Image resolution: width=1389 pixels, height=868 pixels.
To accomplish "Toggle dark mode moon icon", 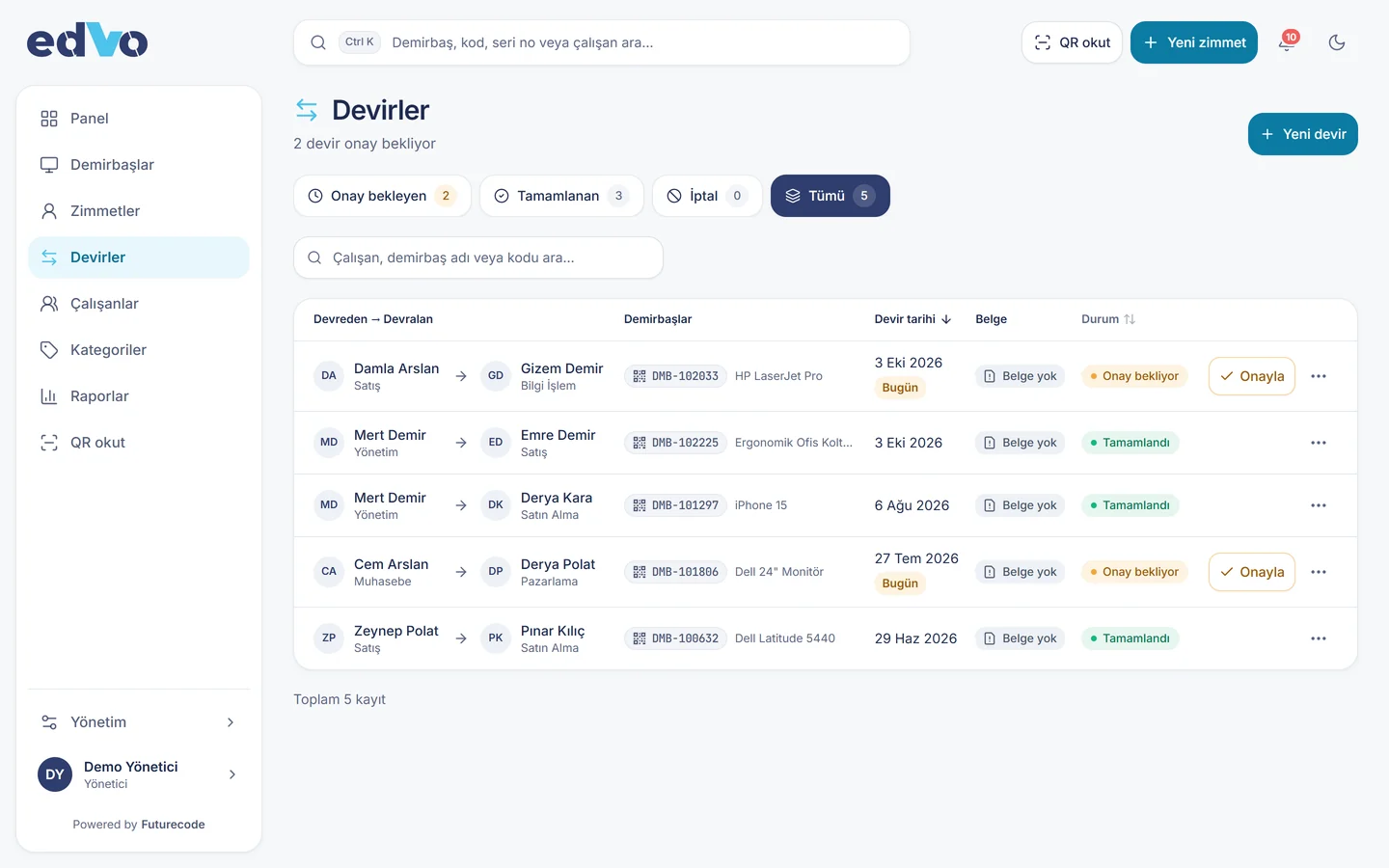I will (1337, 42).
